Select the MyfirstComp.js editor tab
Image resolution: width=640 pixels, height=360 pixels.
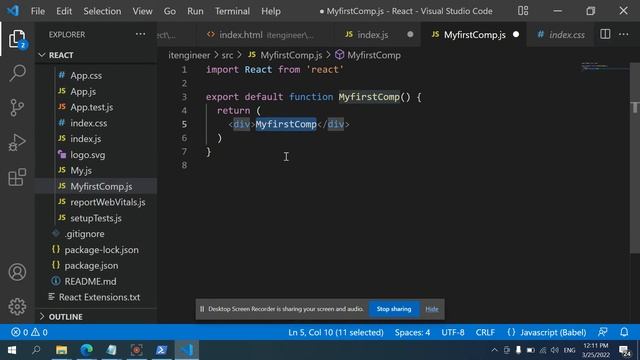coord(474,35)
